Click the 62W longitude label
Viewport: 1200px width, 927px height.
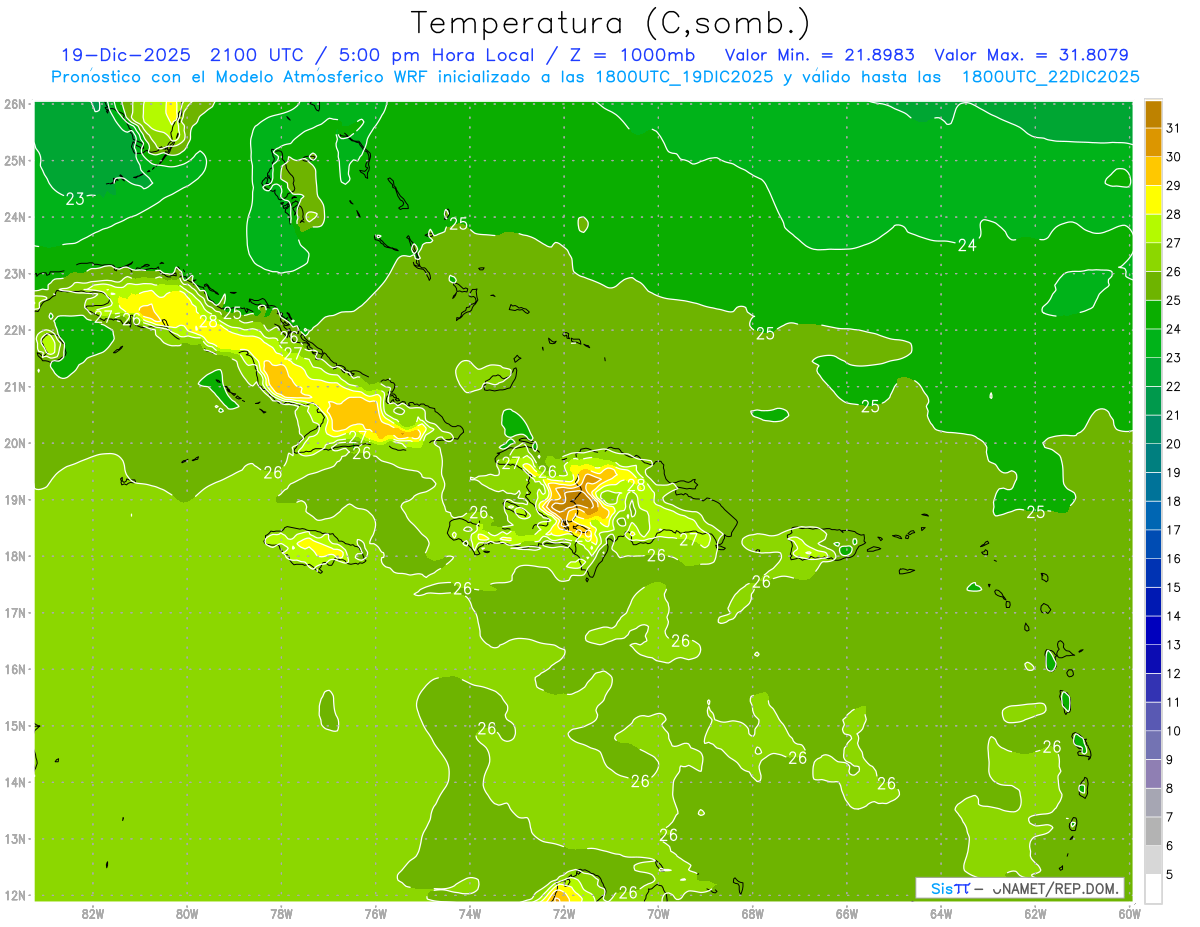[x=1035, y=913]
